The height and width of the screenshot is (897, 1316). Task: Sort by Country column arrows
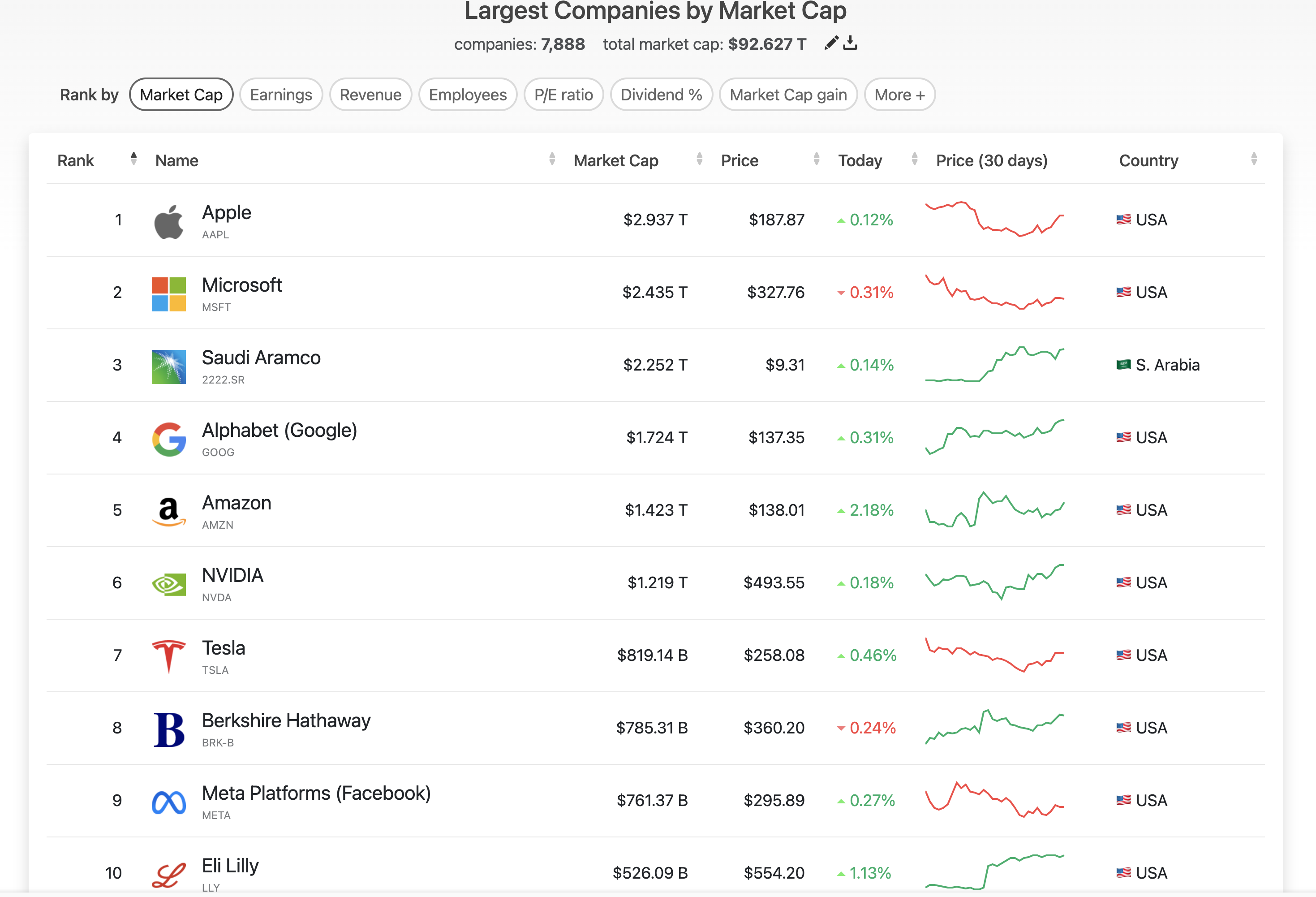point(1254,159)
